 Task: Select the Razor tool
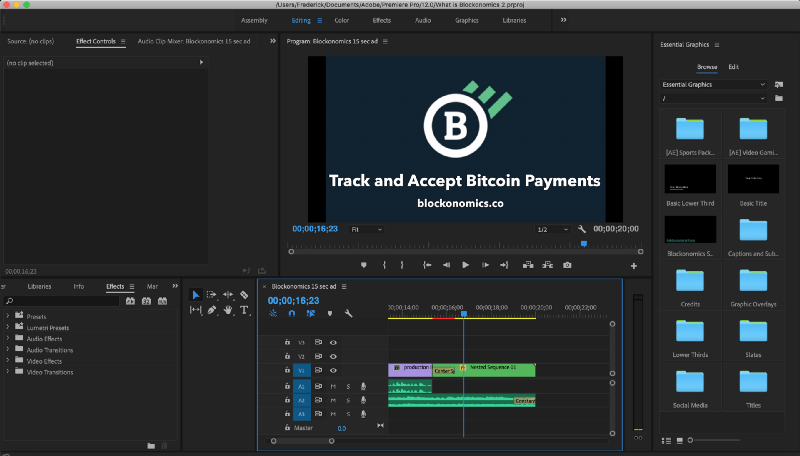tap(244, 295)
